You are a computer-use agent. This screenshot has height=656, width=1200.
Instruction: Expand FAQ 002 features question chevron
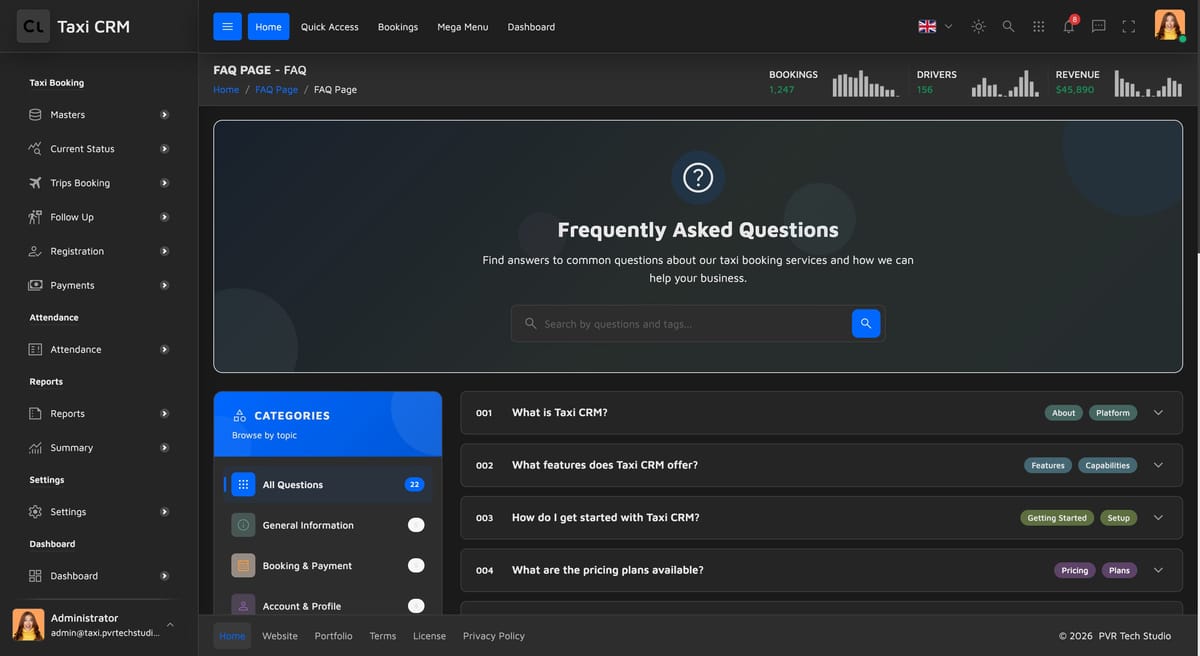click(x=1158, y=465)
